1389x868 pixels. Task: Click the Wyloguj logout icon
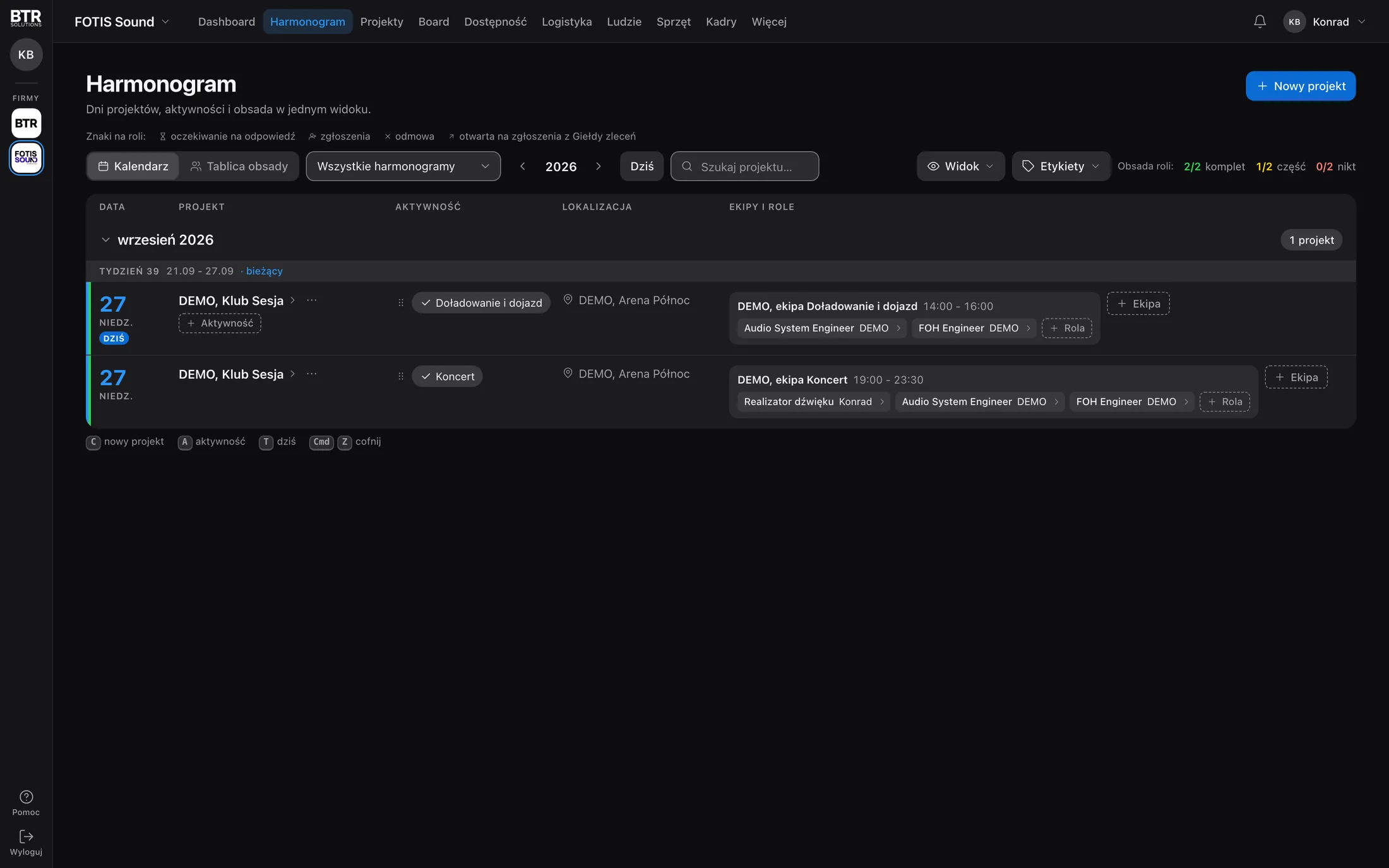pos(26,843)
